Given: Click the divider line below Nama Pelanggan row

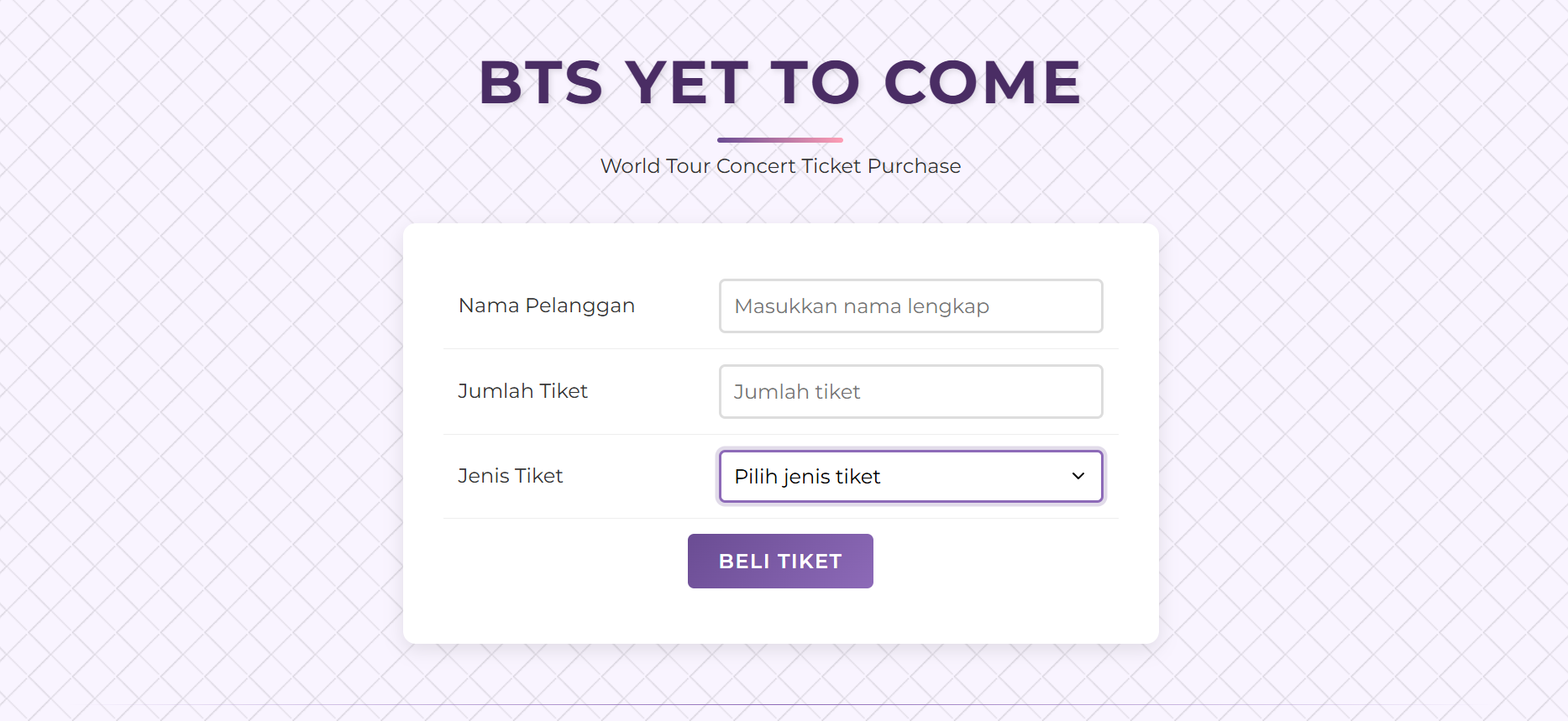Looking at the screenshot, I should pyautogui.click(x=780, y=348).
